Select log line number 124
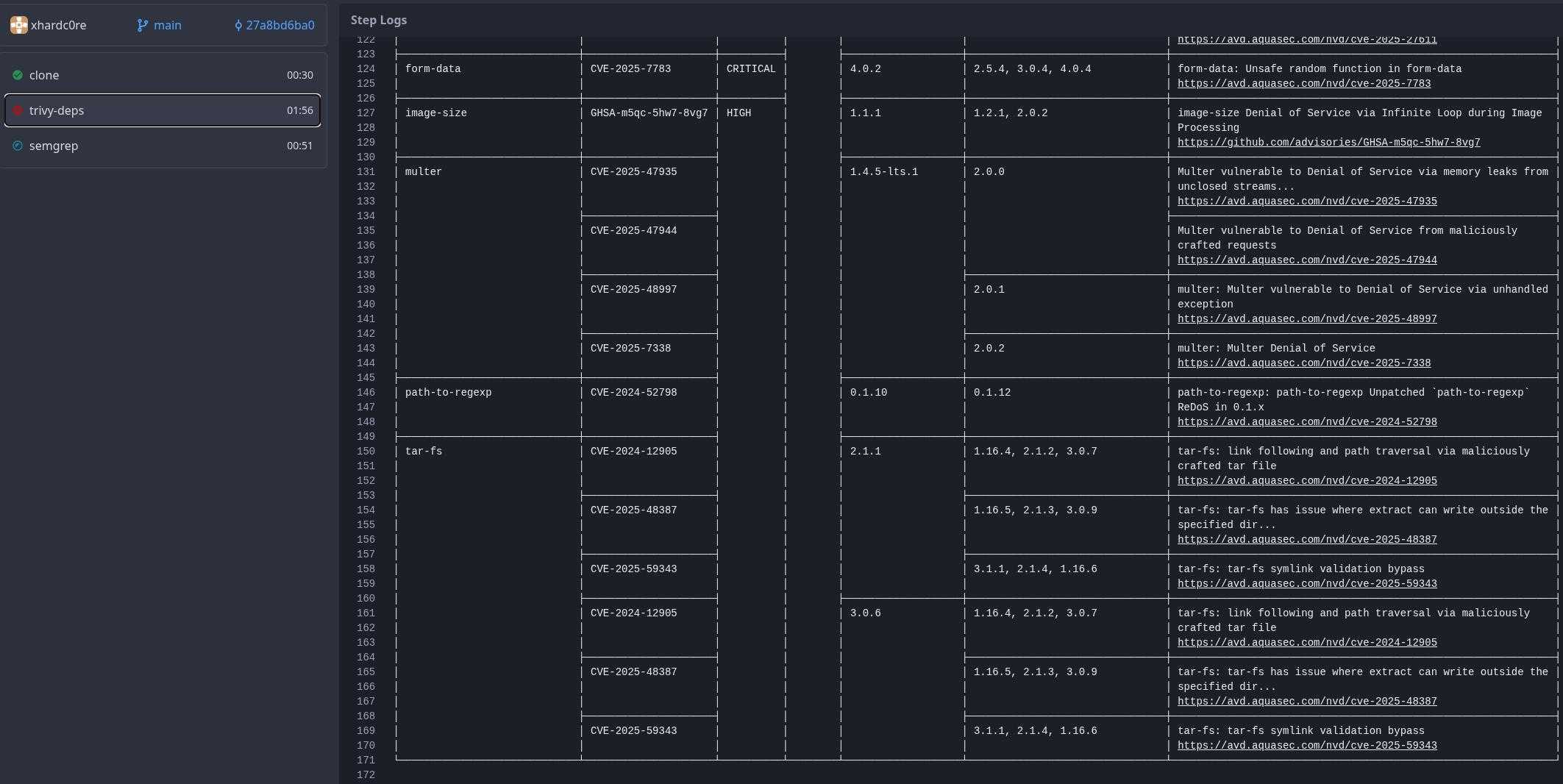 tap(366, 69)
